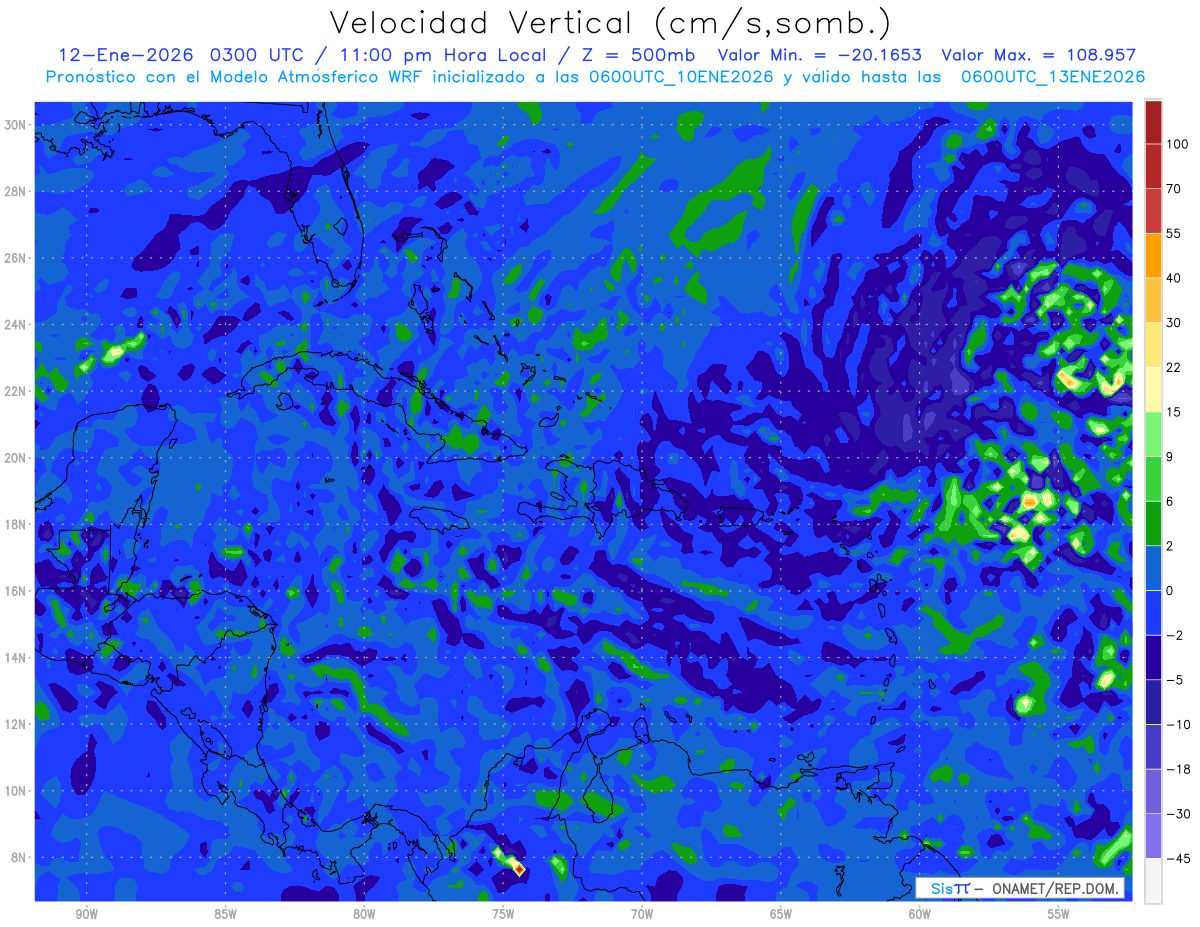The height and width of the screenshot is (927, 1200).
Task: Click the green swatch between 6 and 9
Action: pos(1153,479)
